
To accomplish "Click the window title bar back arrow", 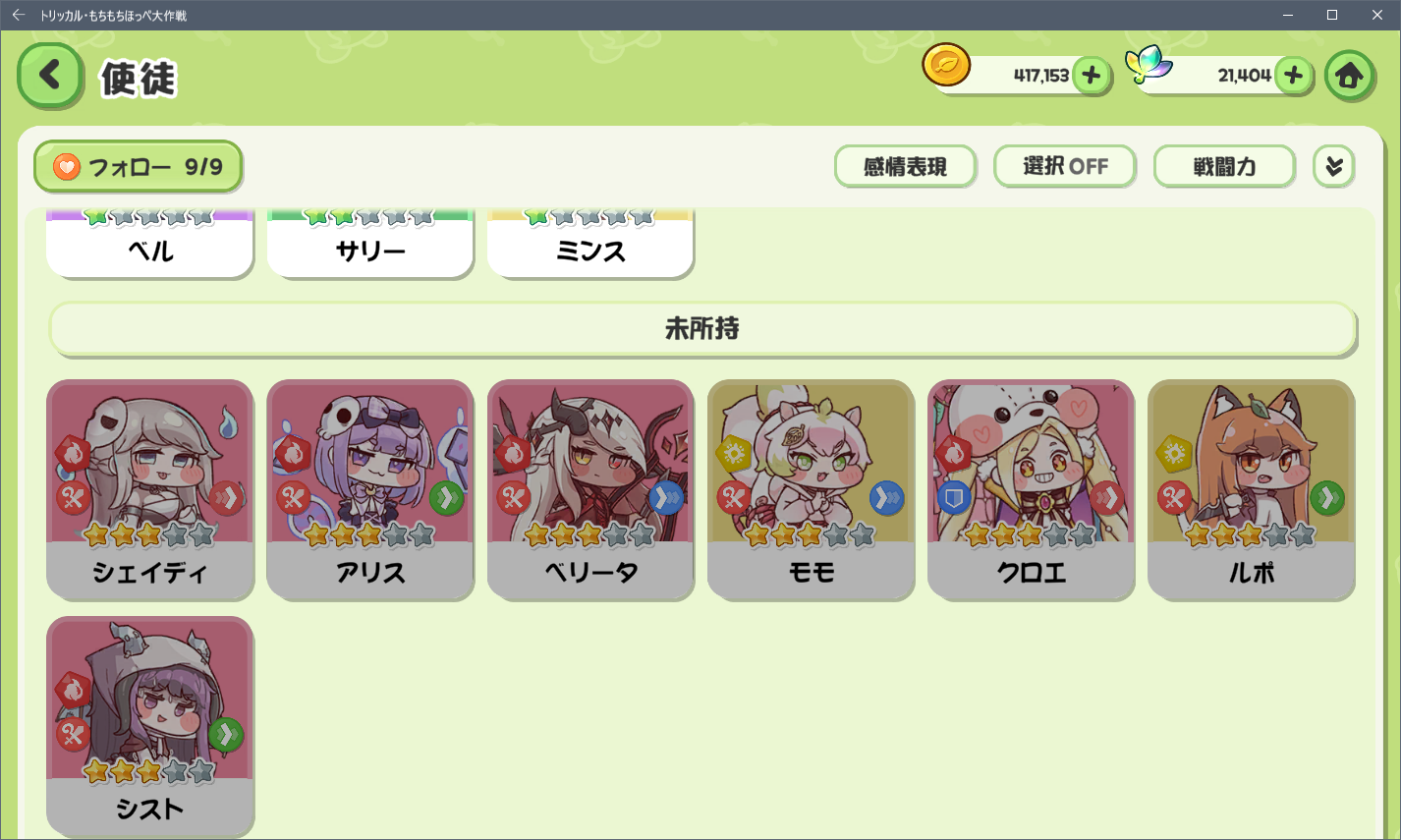I will (18, 15).
